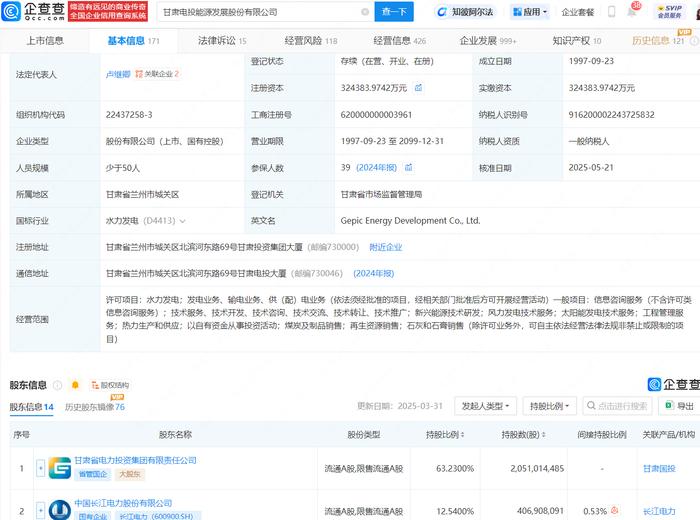Click the Zhibo AI assistant icon

coord(442,12)
